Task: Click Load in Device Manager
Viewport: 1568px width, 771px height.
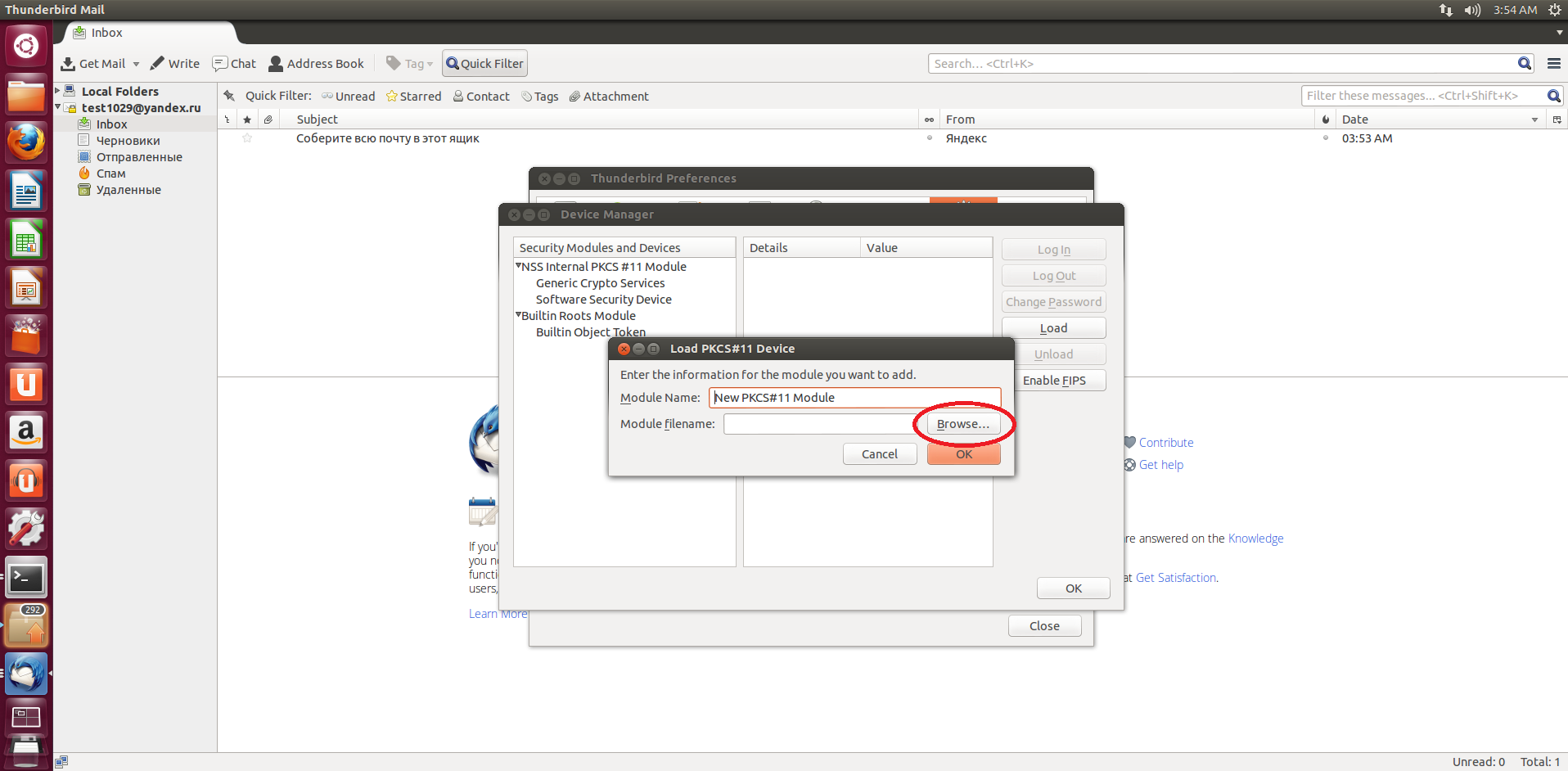Action: (1053, 328)
